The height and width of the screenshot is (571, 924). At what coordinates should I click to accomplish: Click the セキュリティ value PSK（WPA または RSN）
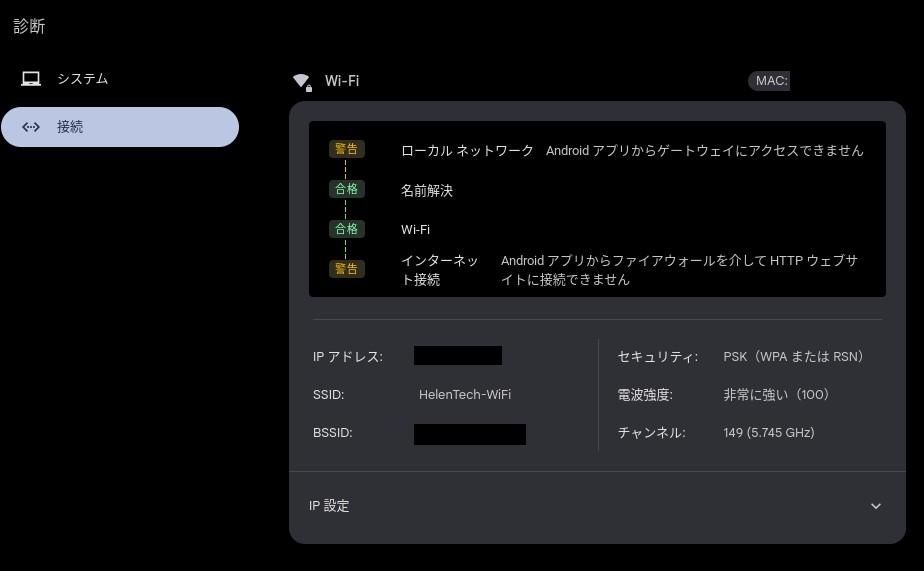click(793, 357)
